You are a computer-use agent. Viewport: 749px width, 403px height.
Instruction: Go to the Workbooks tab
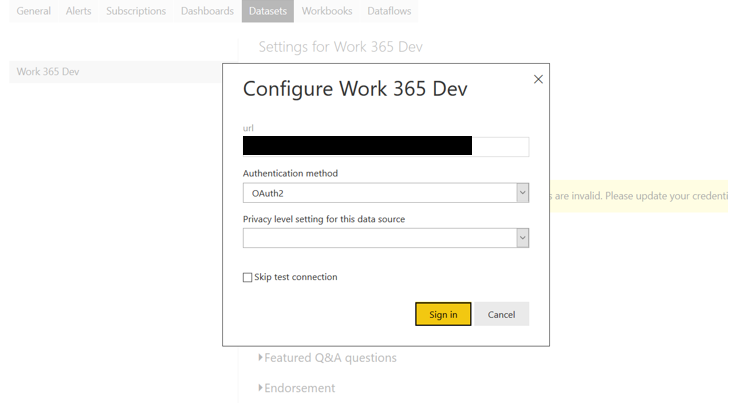327,11
